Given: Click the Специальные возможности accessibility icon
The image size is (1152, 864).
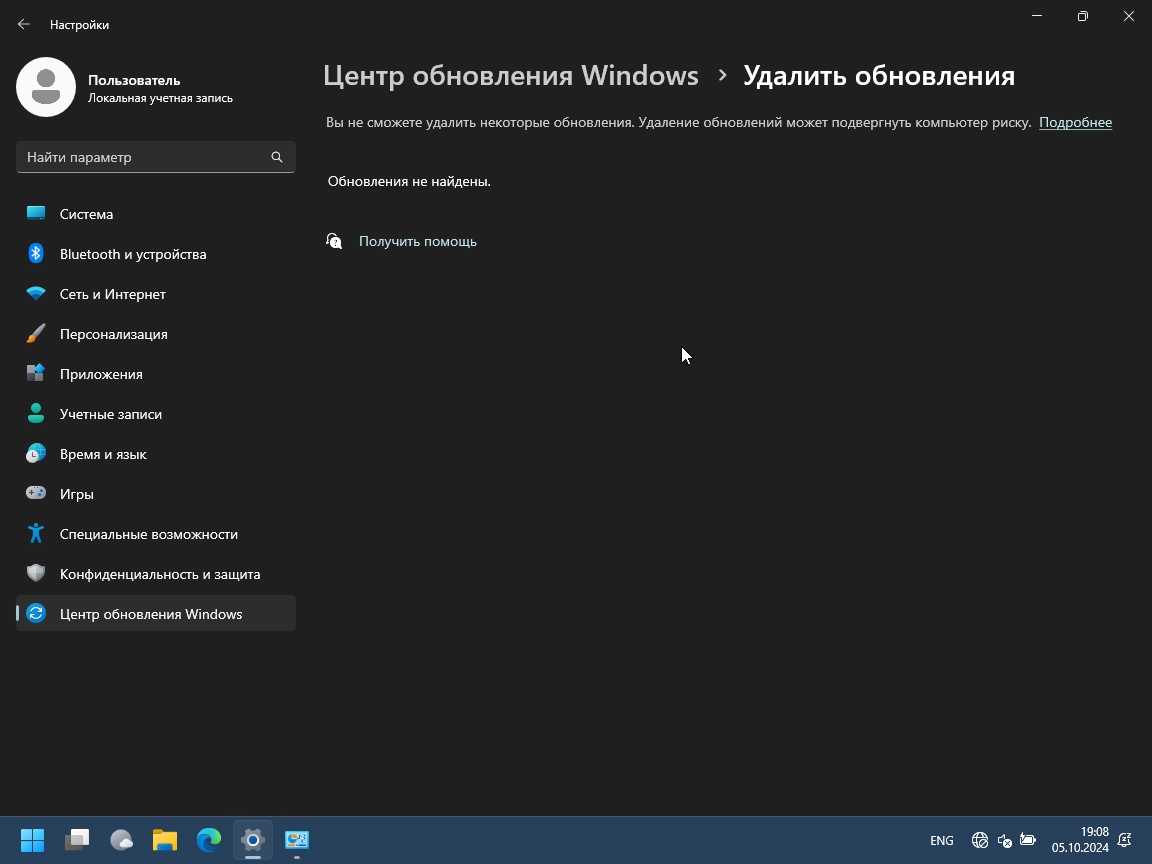Looking at the screenshot, I should (x=36, y=533).
